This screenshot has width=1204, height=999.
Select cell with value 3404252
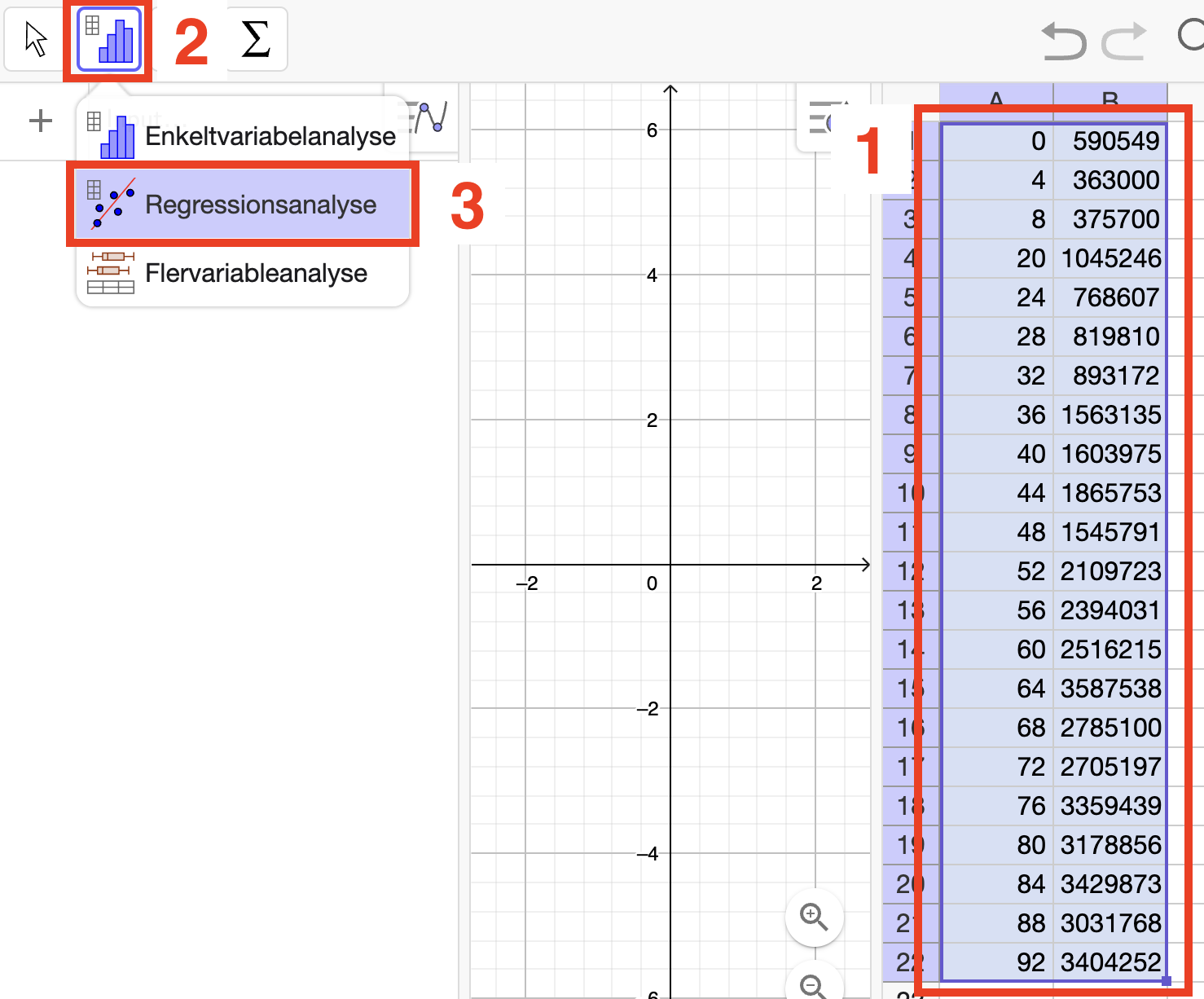point(1110,962)
